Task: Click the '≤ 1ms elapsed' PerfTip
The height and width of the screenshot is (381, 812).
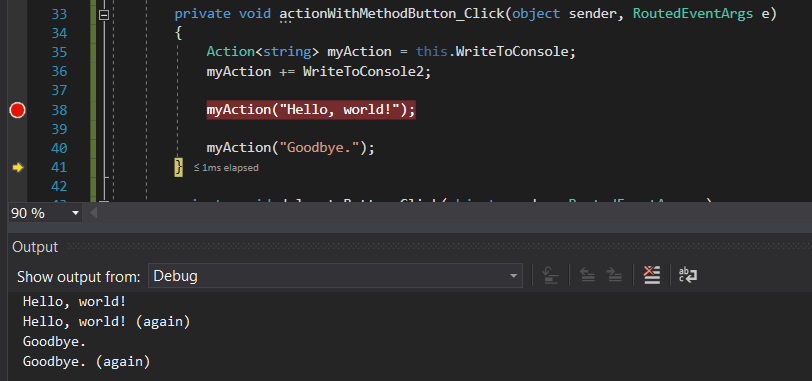Action: (226, 168)
